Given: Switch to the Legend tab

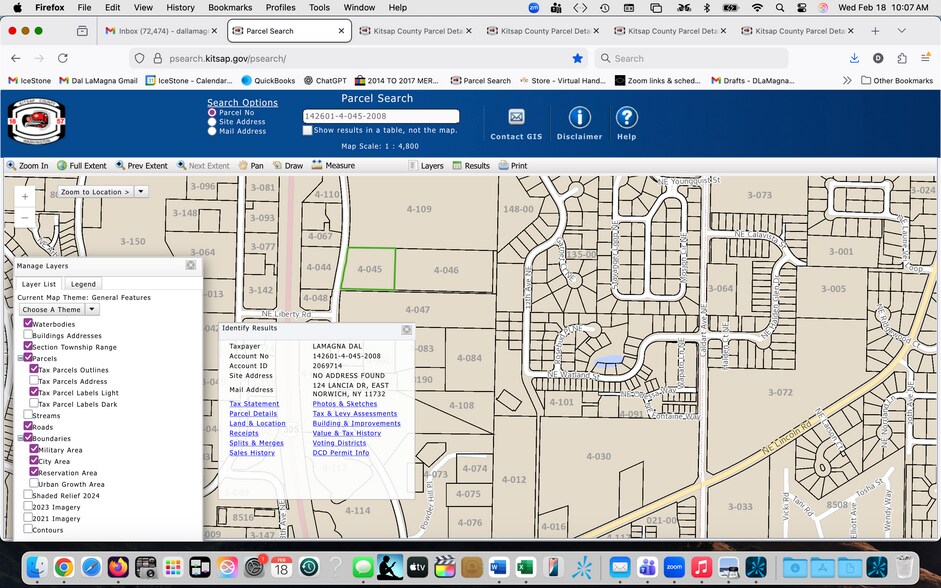Looking at the screenshot, I should point(83,284).
